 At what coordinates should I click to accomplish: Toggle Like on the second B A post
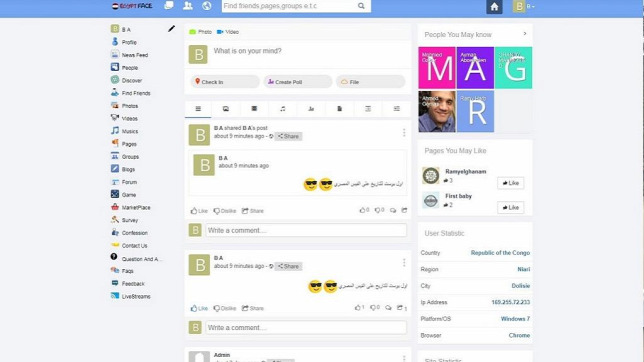pos(199,308)
